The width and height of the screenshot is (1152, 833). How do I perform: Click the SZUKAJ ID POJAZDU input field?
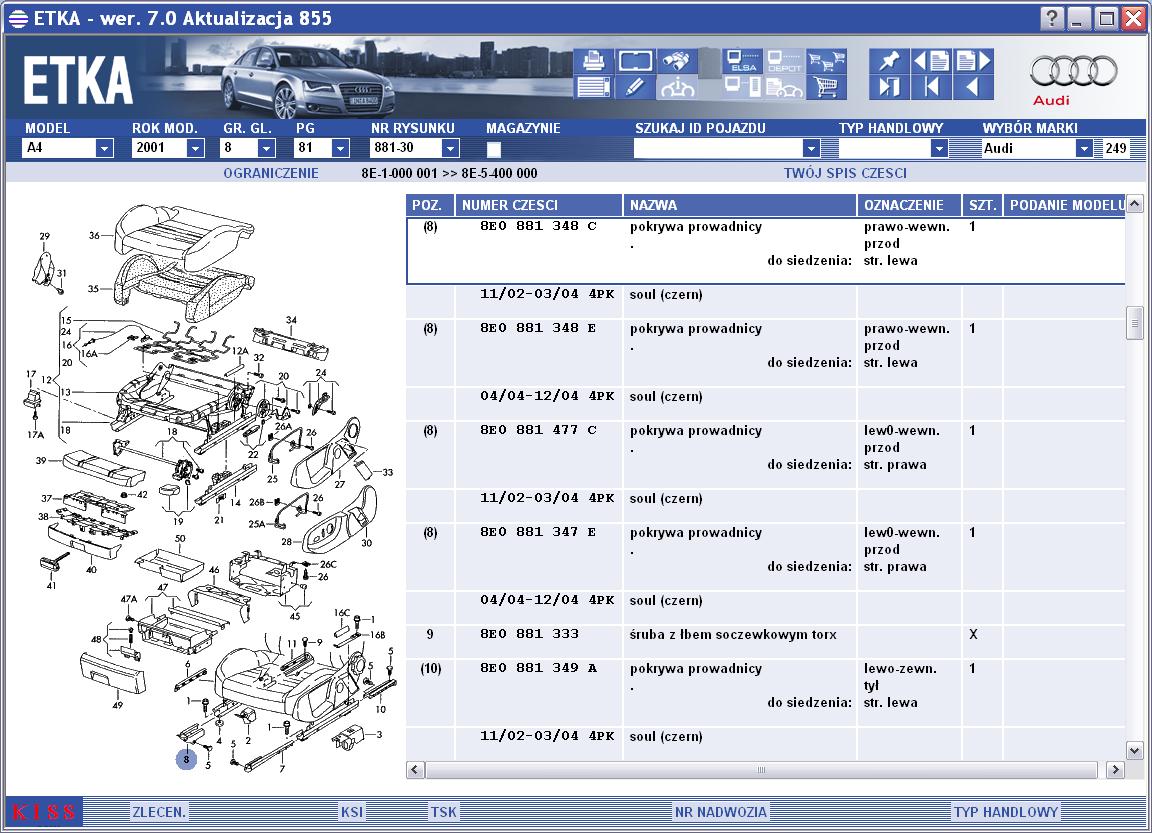click(718, 148)
